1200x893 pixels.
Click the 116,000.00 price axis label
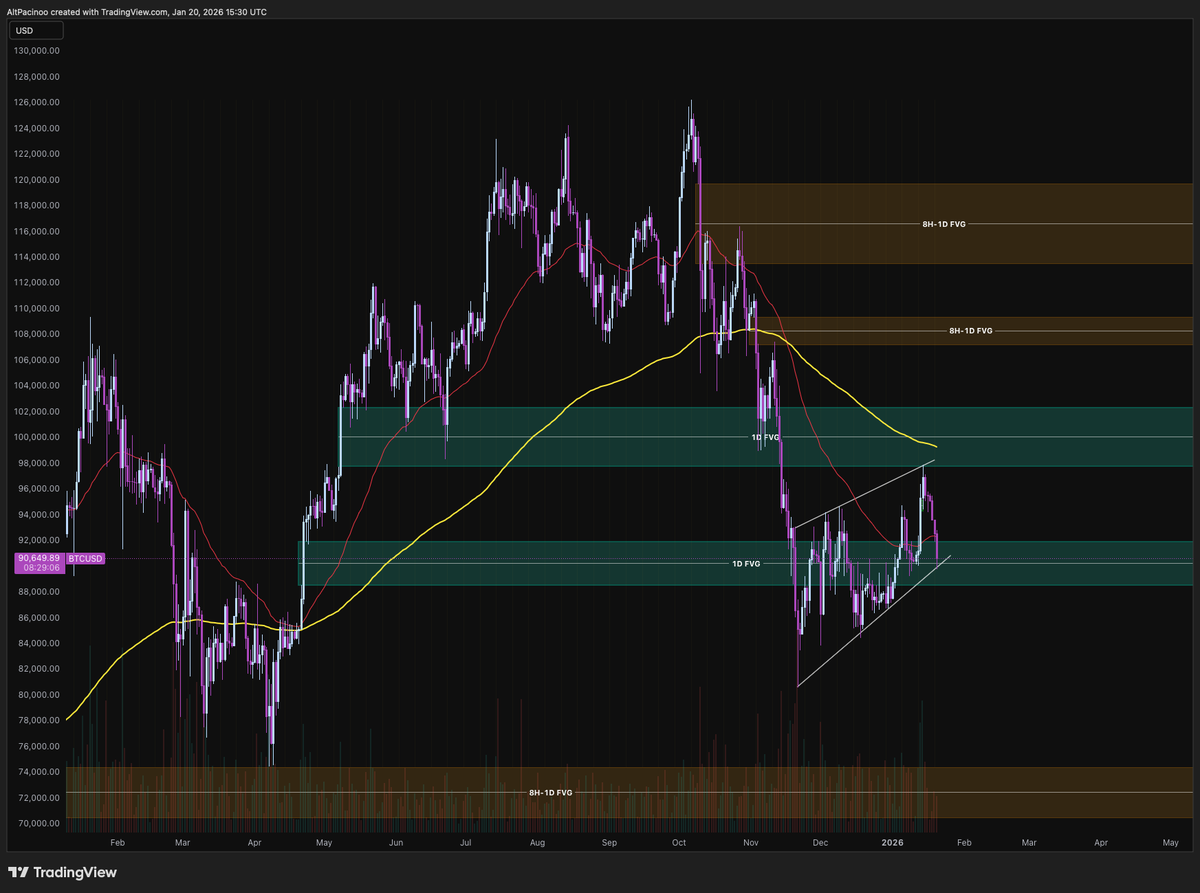coord(38,231)
